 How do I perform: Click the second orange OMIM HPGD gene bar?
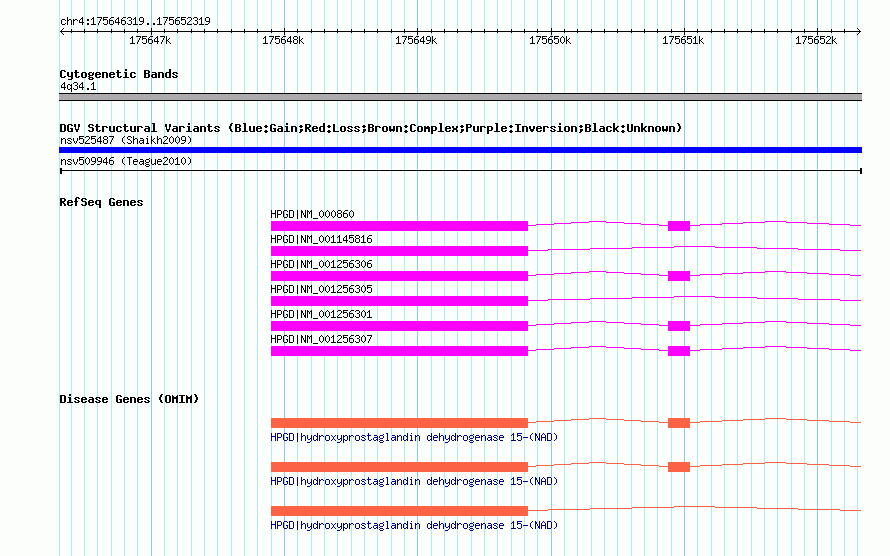399,467
